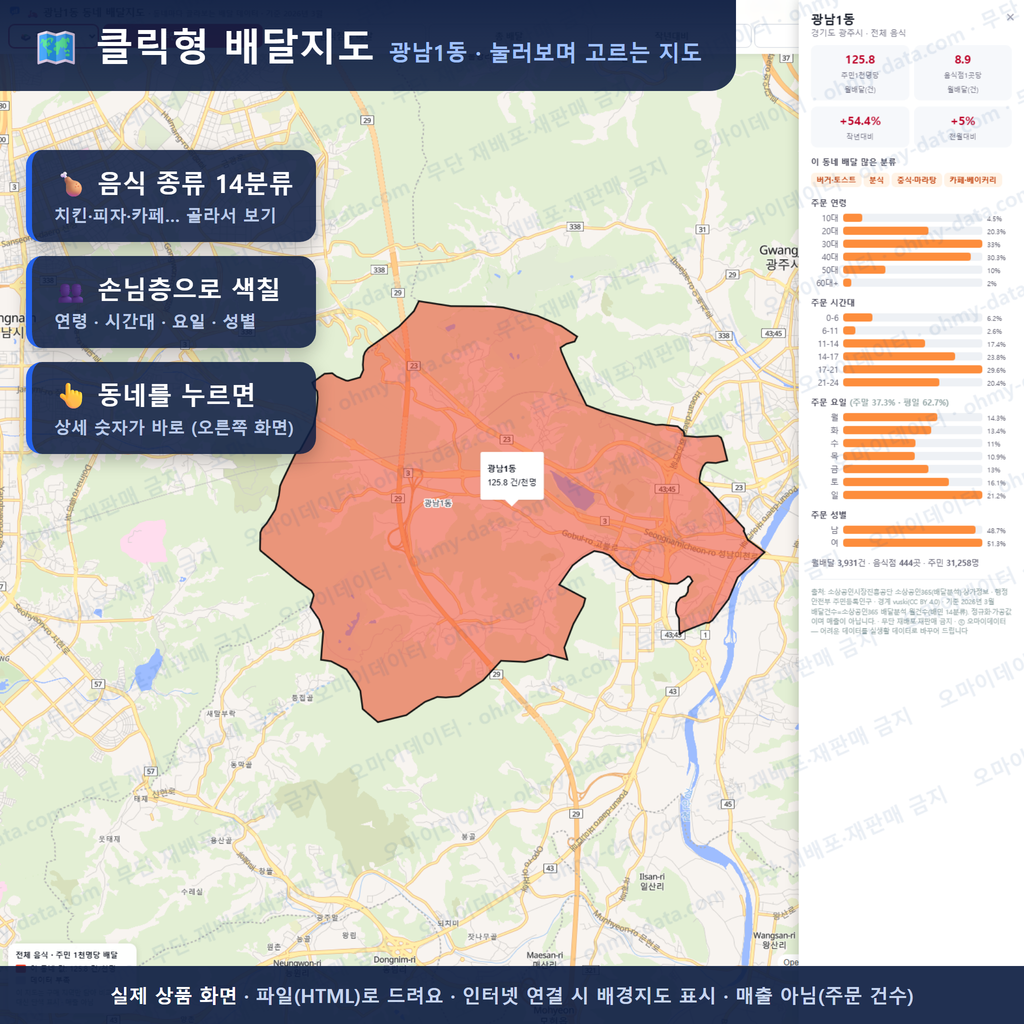This screenshot has height=1024, width=1024.
Task: Click the chicken drumstick icon
Action: [71, 184]
